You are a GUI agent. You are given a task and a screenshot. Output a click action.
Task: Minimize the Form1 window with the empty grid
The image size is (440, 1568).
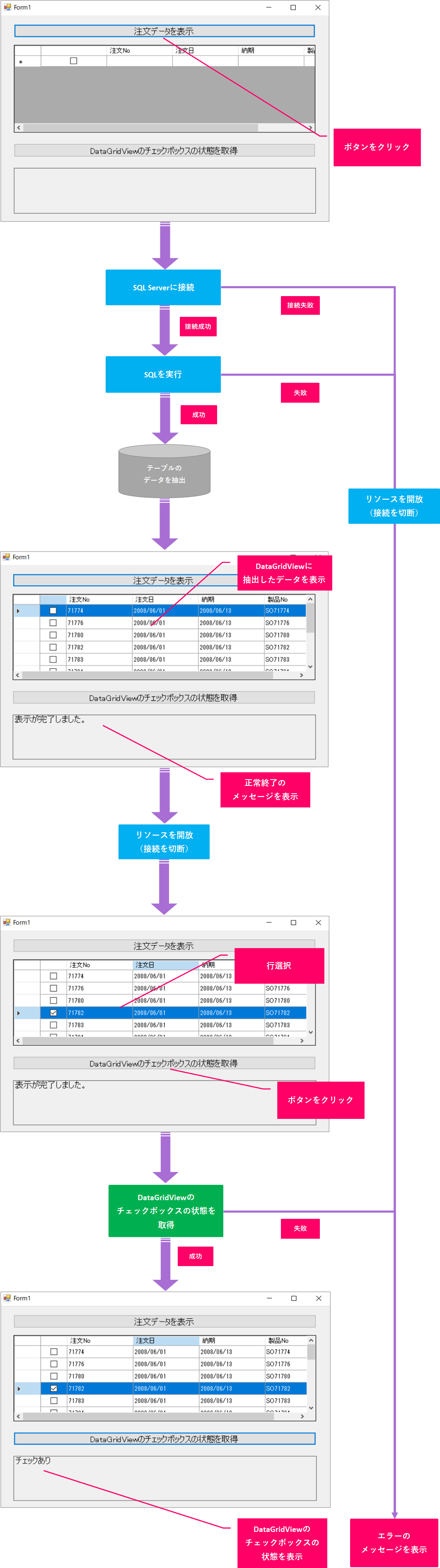[x=268, y=7]
